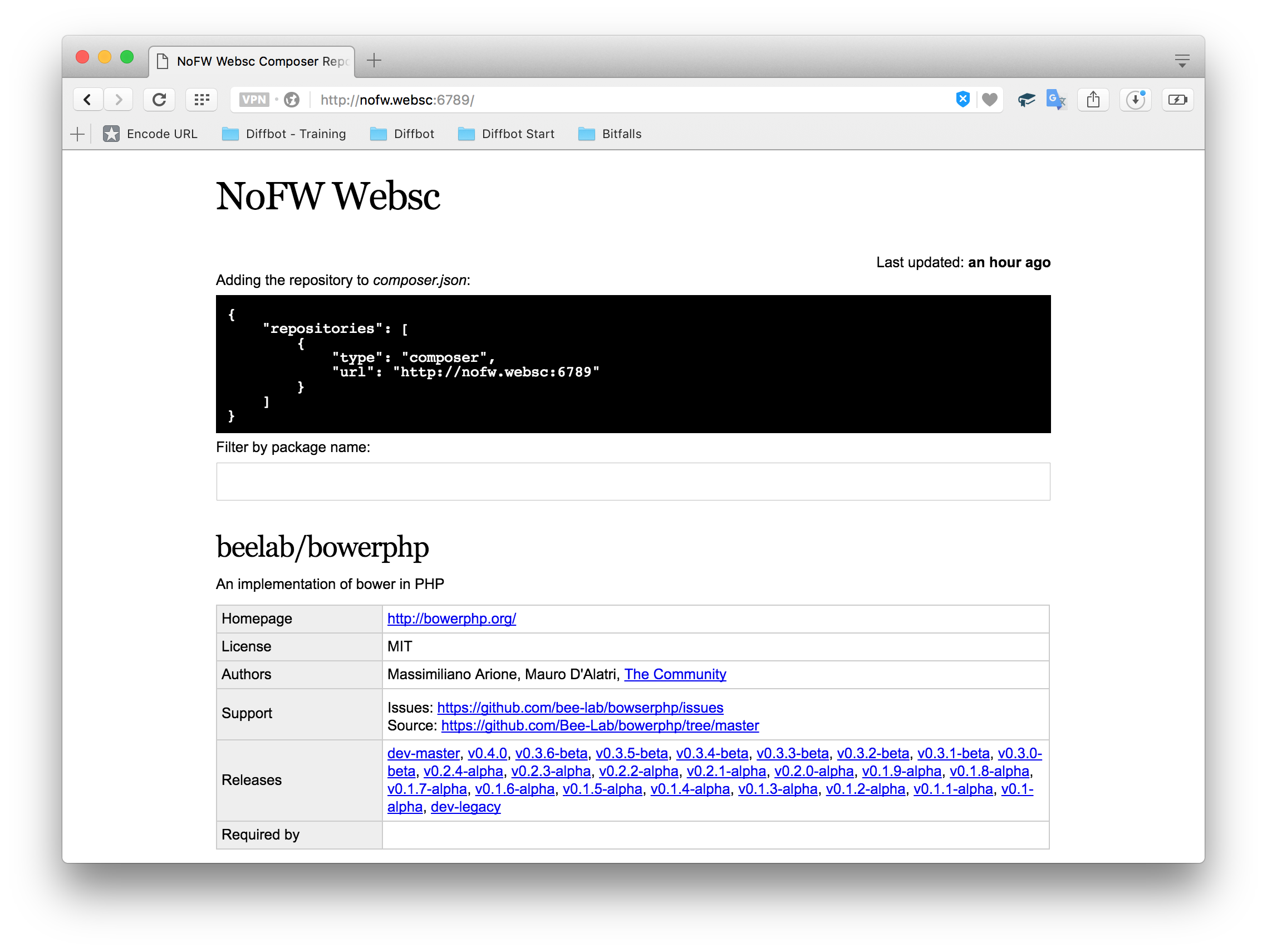Open the v0.2.0-alpha release link
This screenshot has width=1267, height=952.
pos(814,771)
